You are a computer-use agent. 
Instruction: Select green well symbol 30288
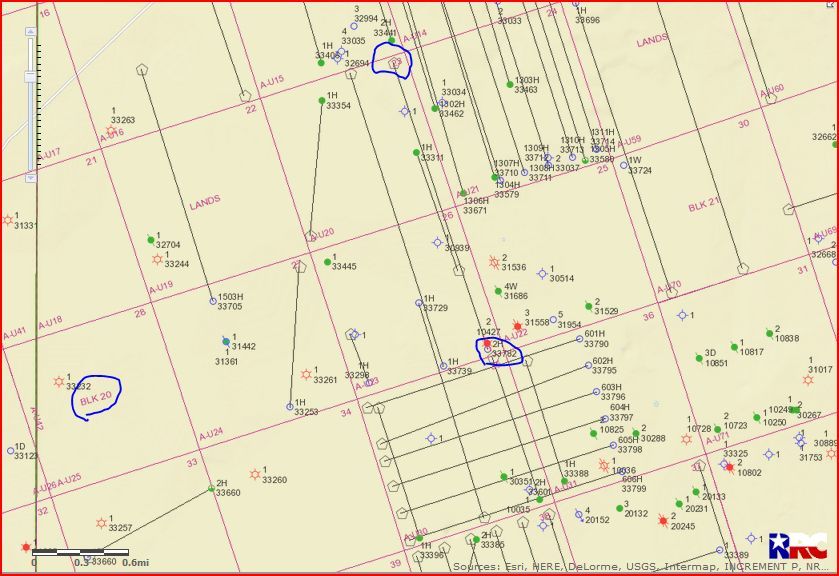pos(636,434)
